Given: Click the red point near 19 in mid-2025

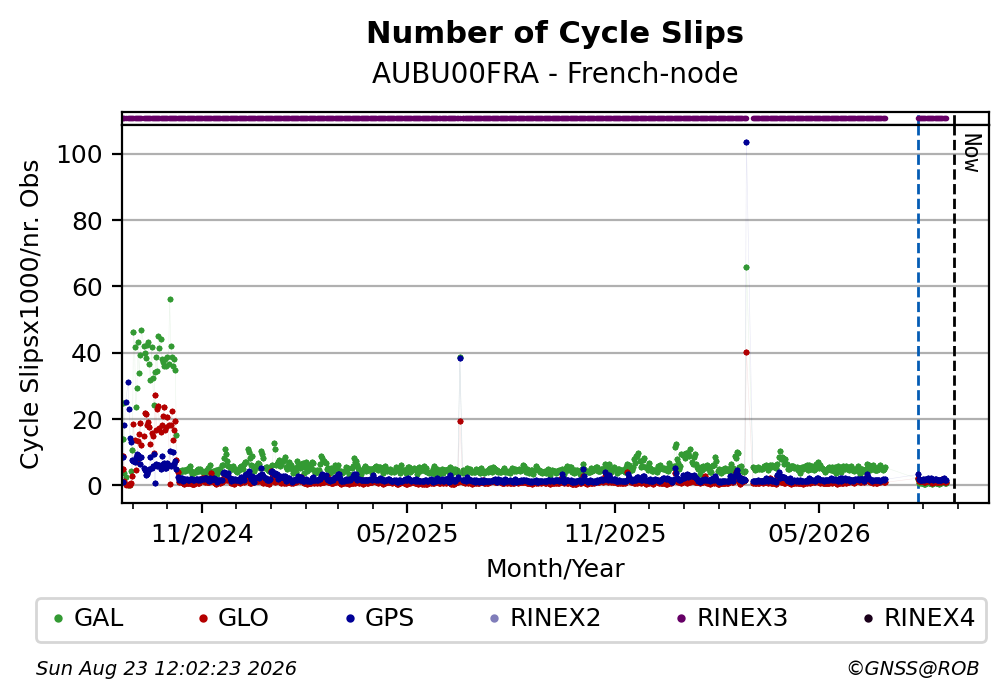Looking at the screenshot, I should click(460, 422).
